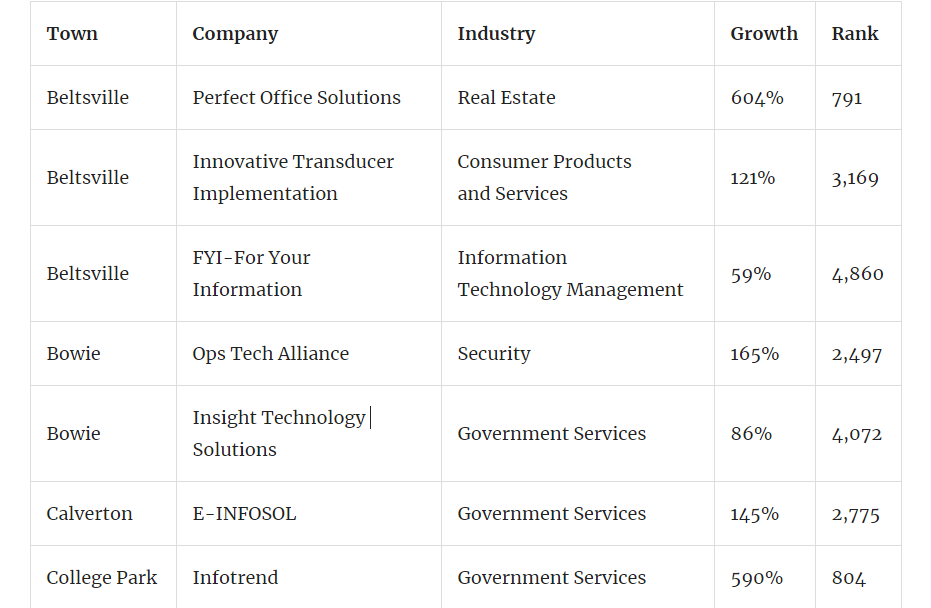Select the Rank column header

pos(855,34)
